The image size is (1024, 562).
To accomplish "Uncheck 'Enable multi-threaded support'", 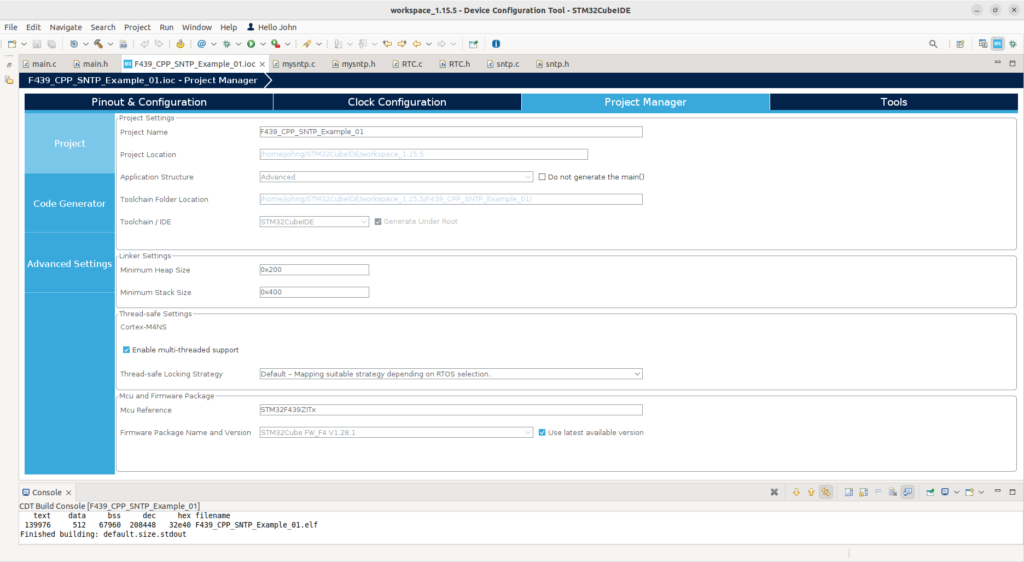I will [x=126, y=350].
